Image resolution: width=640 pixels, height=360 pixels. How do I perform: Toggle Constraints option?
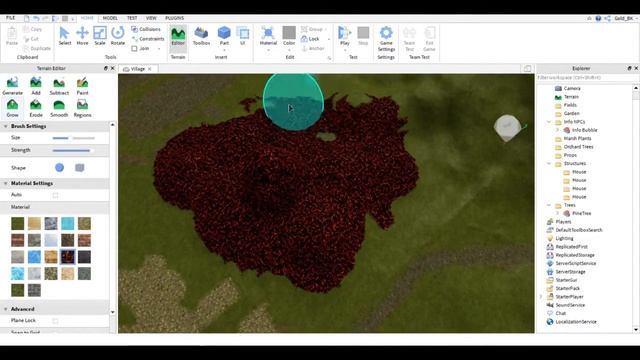point(148,39)
